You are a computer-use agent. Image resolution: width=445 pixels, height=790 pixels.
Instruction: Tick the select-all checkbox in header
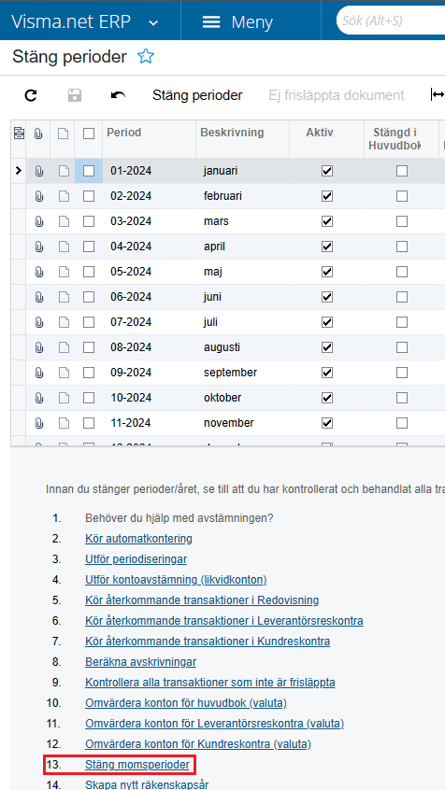(x=89, y=134)
